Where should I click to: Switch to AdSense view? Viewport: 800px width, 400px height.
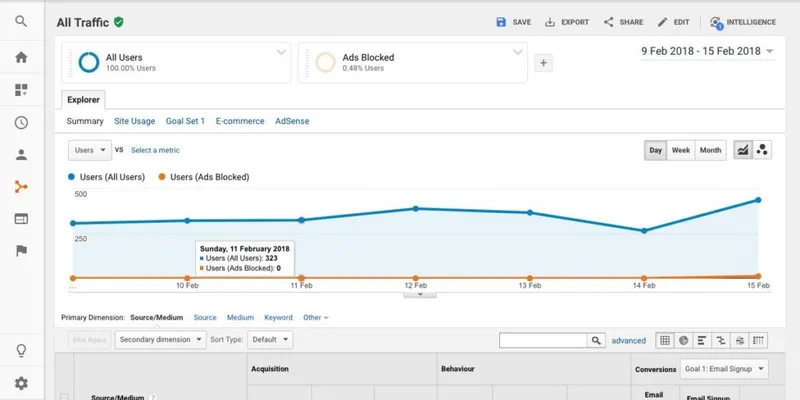coord(292,121)
